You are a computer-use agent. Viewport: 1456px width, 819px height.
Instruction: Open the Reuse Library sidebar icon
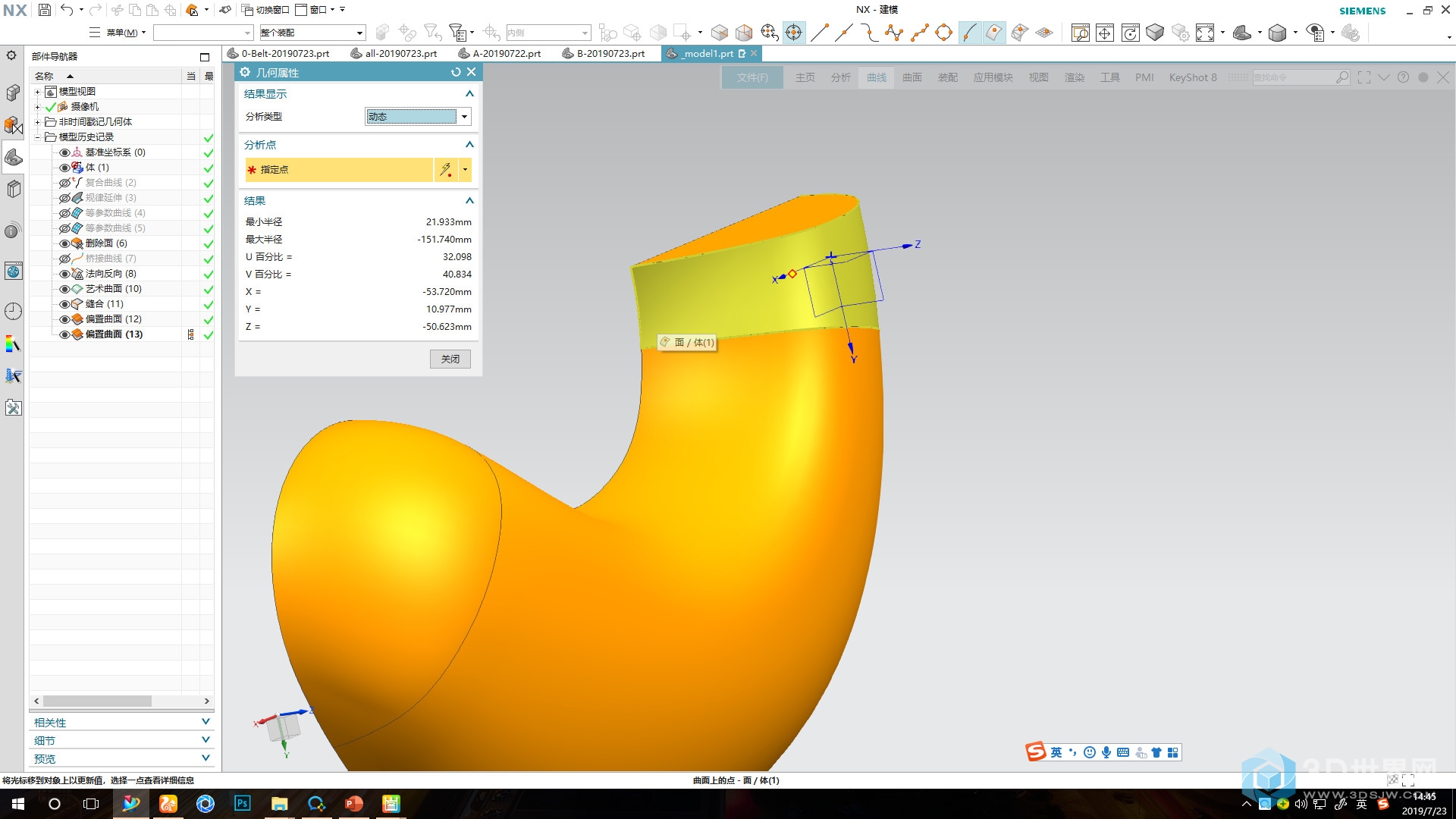(x=13, y=189)
